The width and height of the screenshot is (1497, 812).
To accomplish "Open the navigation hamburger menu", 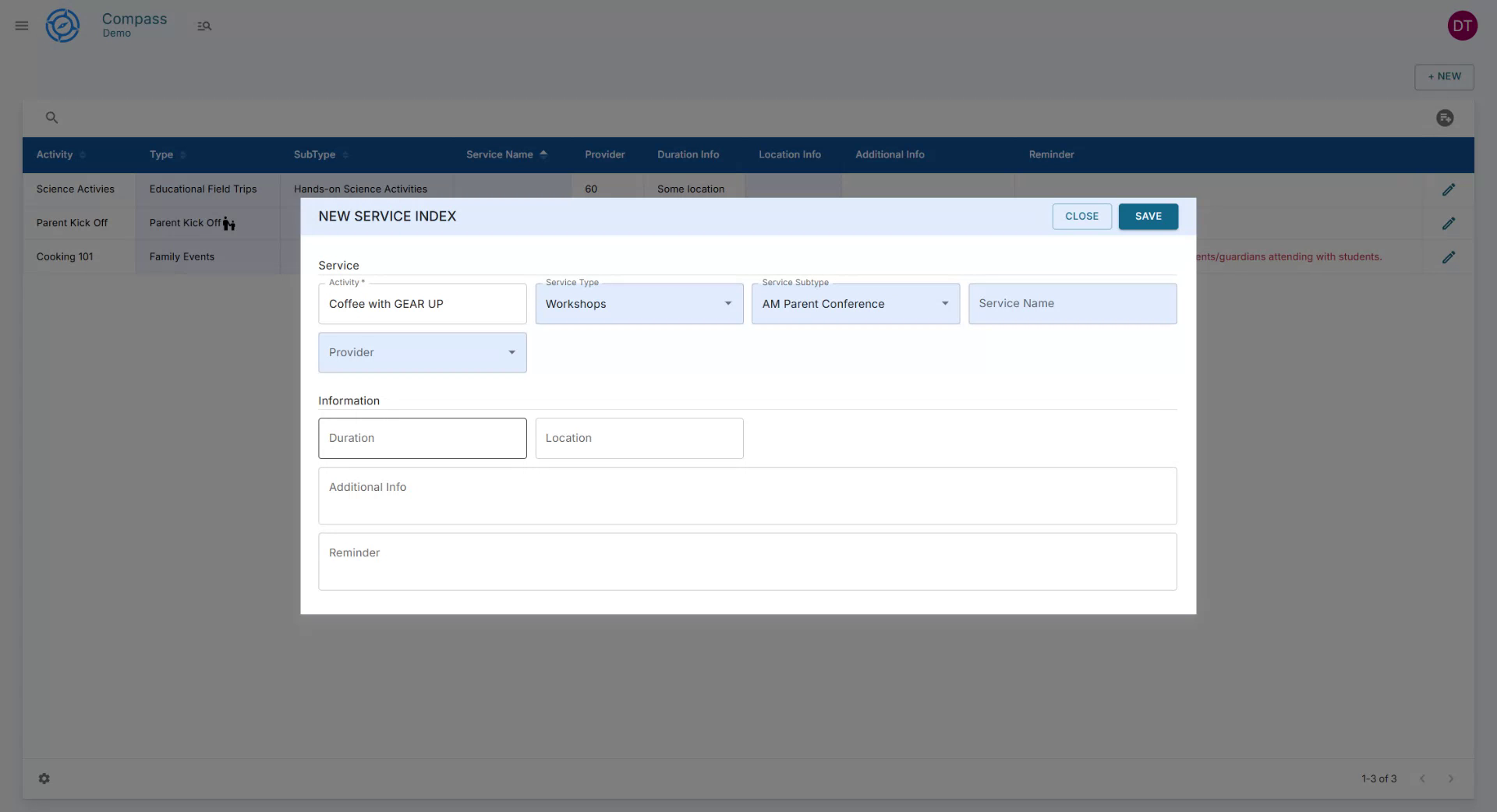I will 21,26.
